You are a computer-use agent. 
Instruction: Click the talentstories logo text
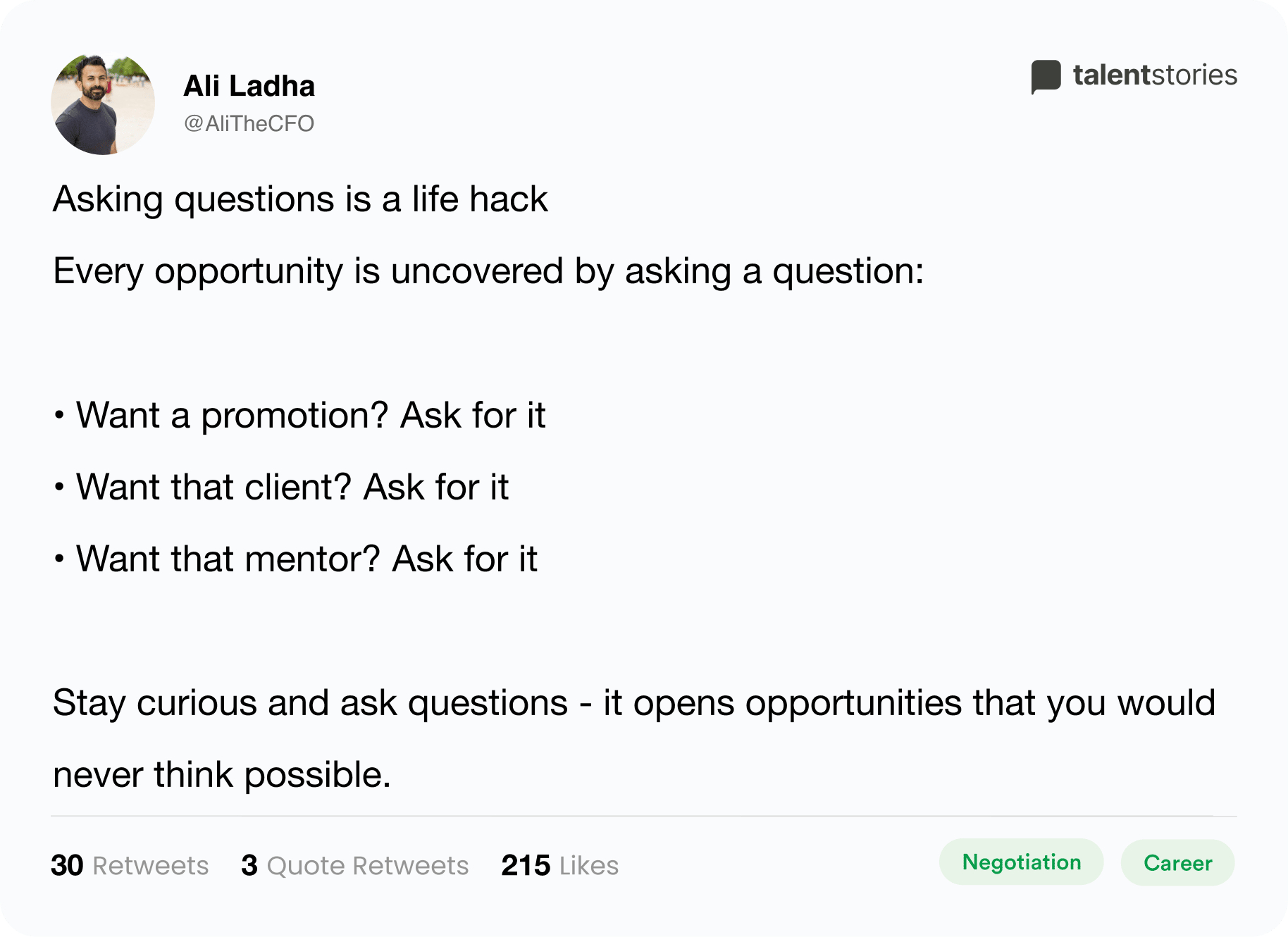(x=1155, y=75)
